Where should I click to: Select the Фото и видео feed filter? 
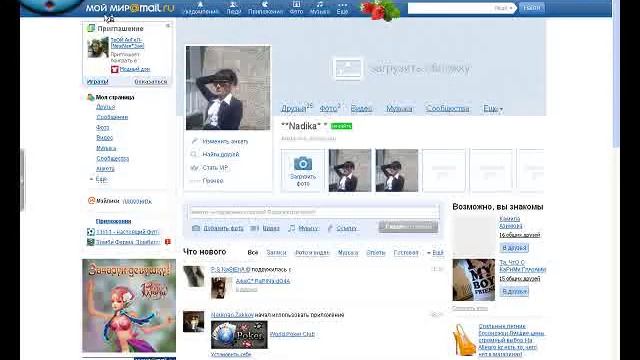point(312,253)
